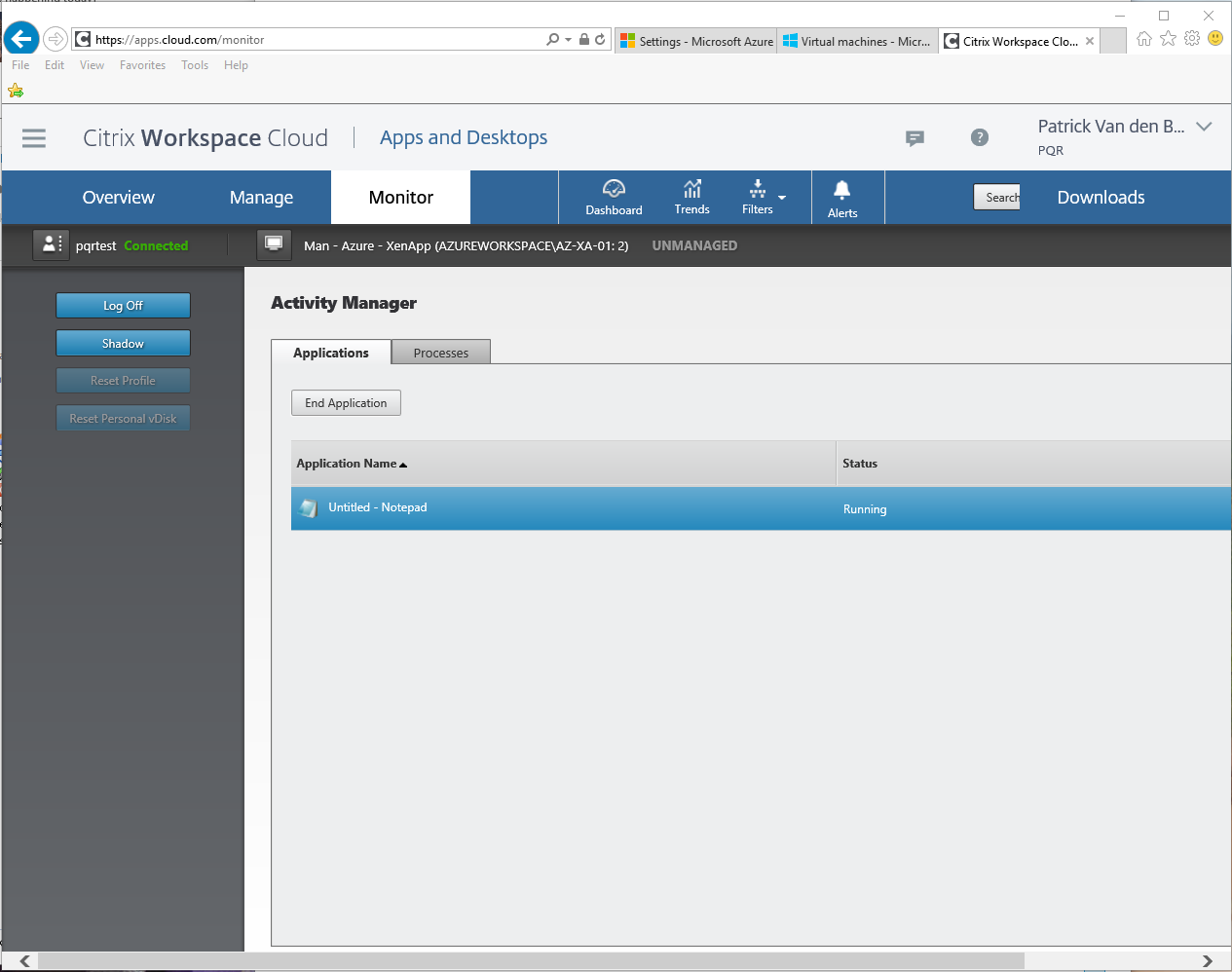
Task: Open the Apps and Desktops link
Action: (464, 137)
